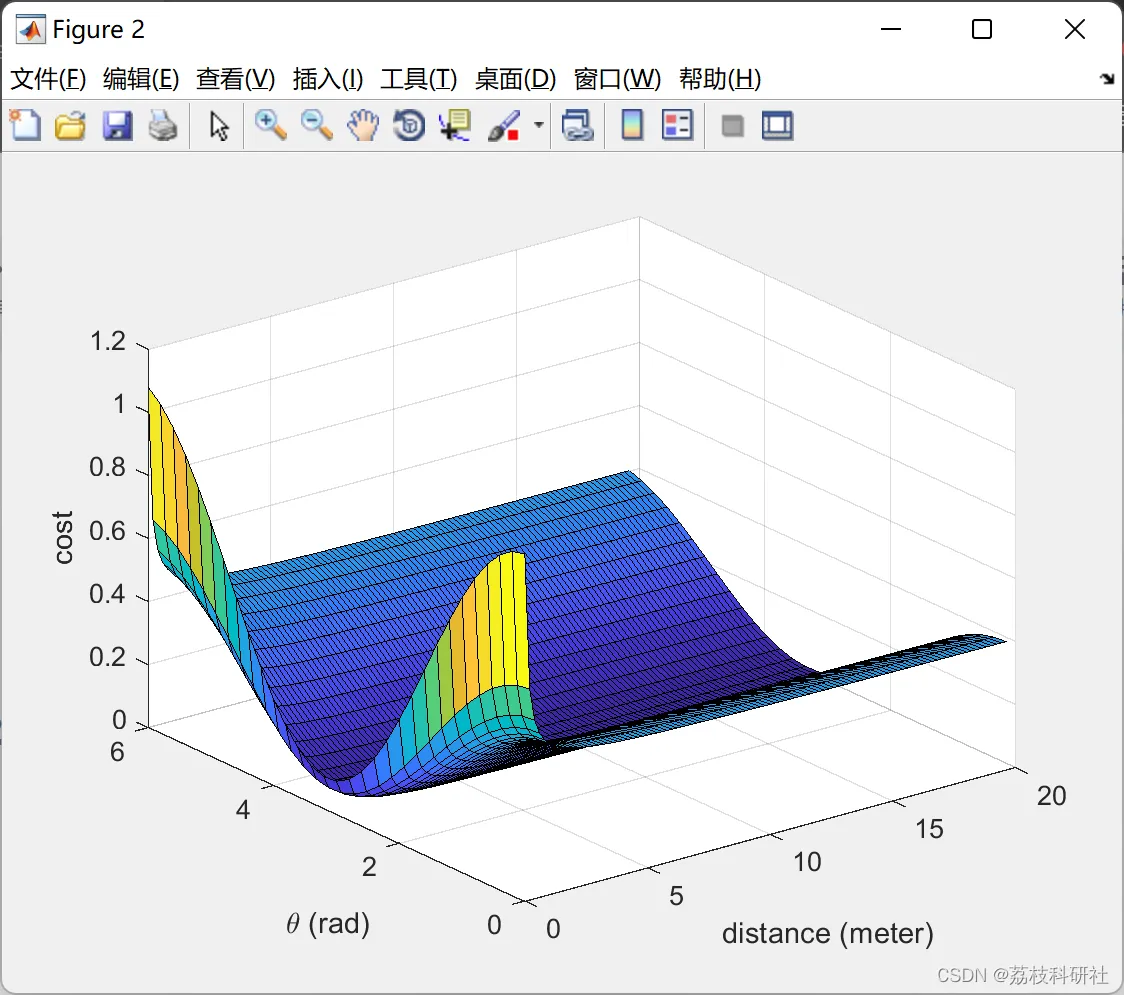The width and height of the screenshot is (1124, 995).
Task: Open the Brush color dropdown arrow
Action: click(538, 125)
